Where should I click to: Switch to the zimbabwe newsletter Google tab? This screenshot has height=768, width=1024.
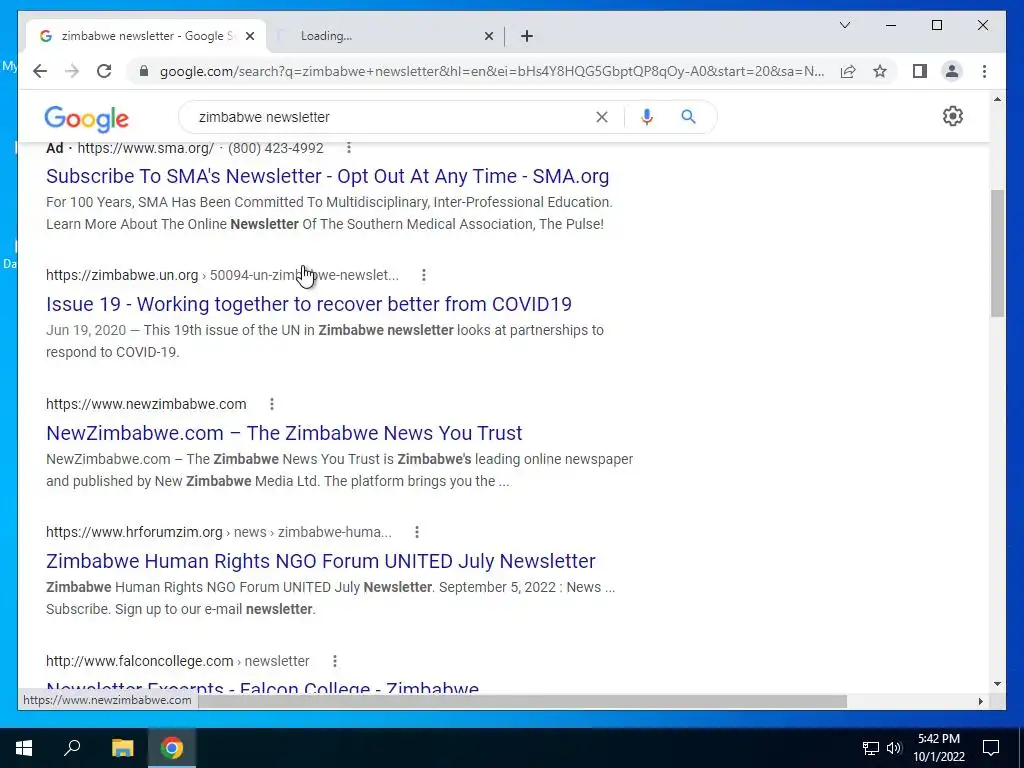coord(146,36)
